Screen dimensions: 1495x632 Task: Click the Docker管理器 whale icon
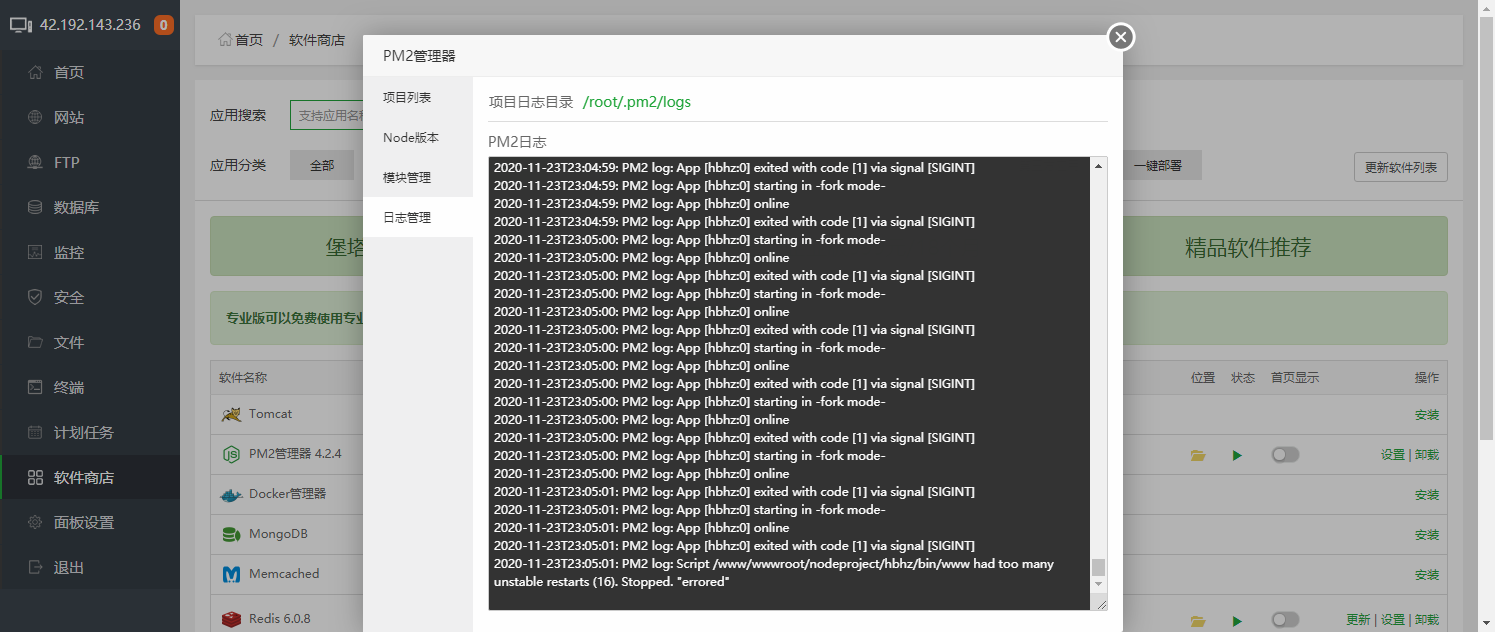click(231, 494)
